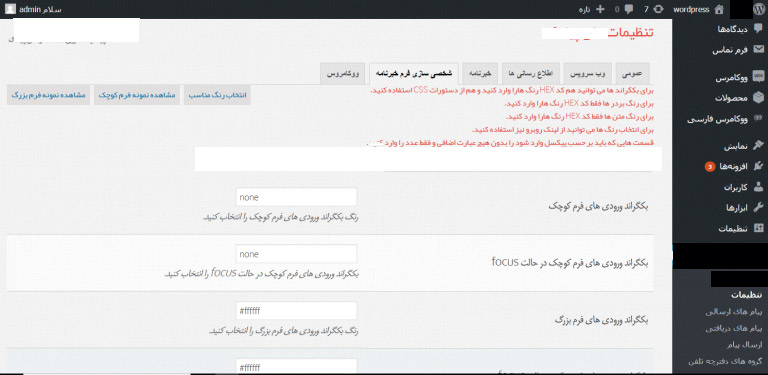Open the ابزارها menu item
The height and width of the screenshot is (375, 768).
[736, 208]
